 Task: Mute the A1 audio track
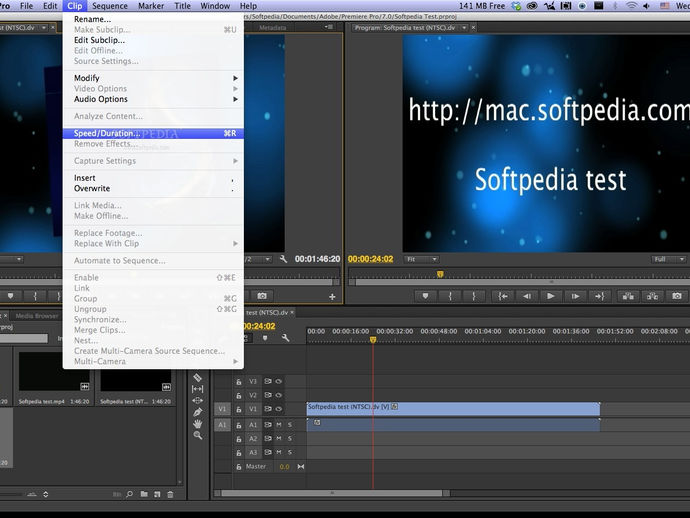click(278, 425)
